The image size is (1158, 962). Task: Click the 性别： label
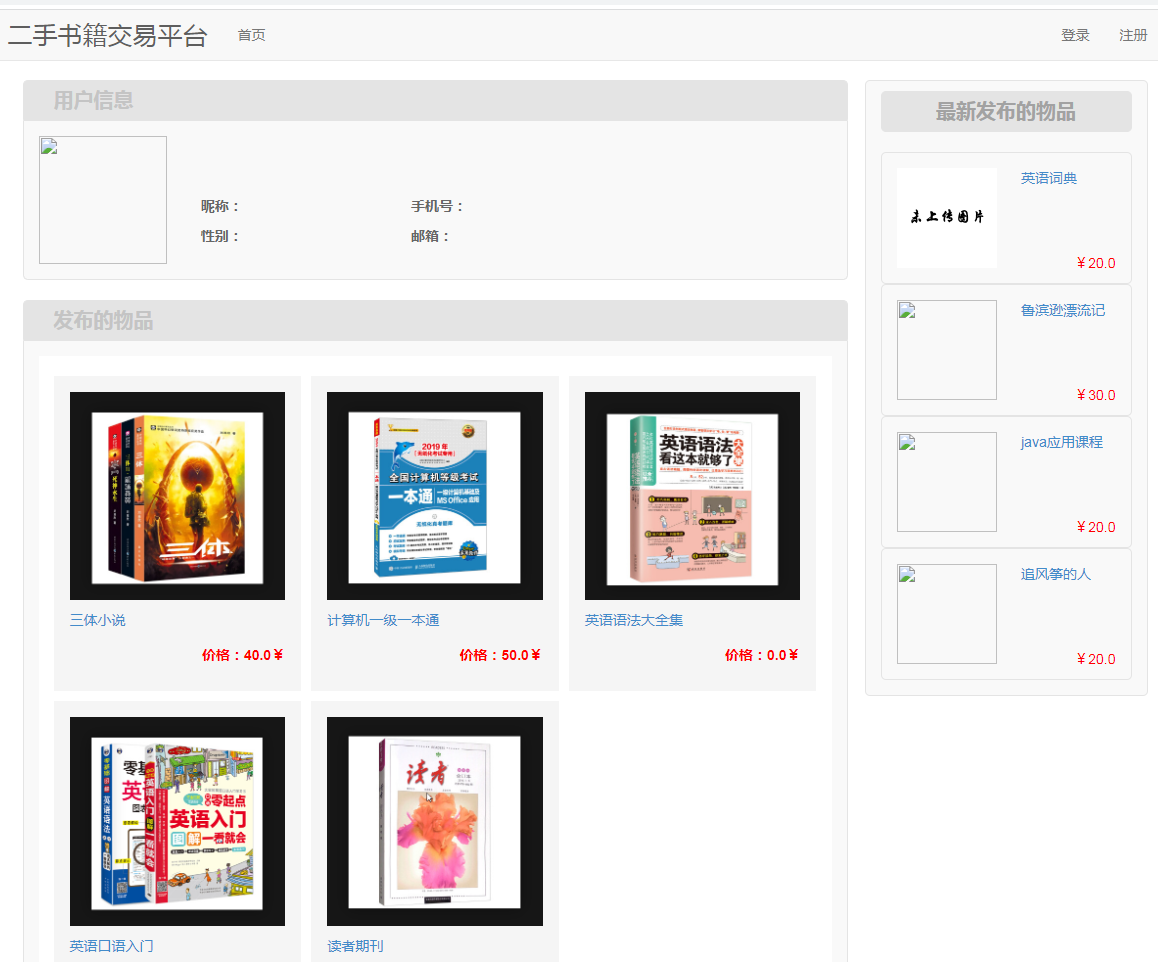click(x=221, y=236)
